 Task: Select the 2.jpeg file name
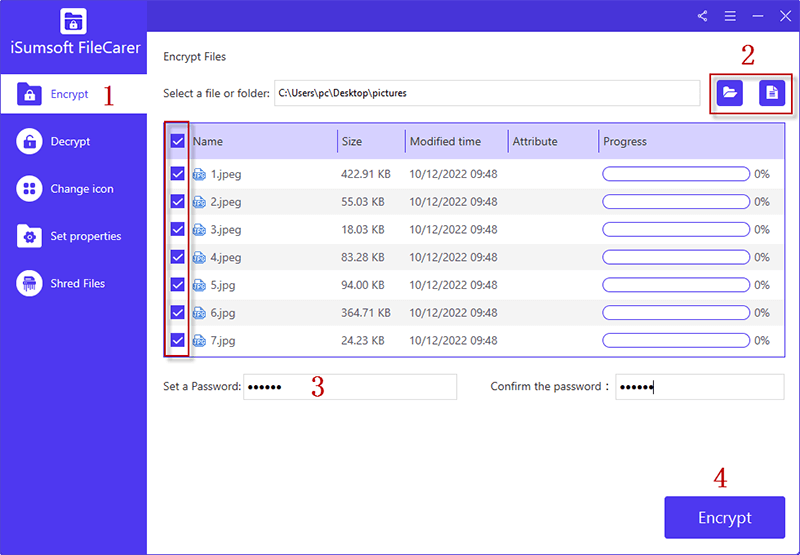(x=226, y=202)
